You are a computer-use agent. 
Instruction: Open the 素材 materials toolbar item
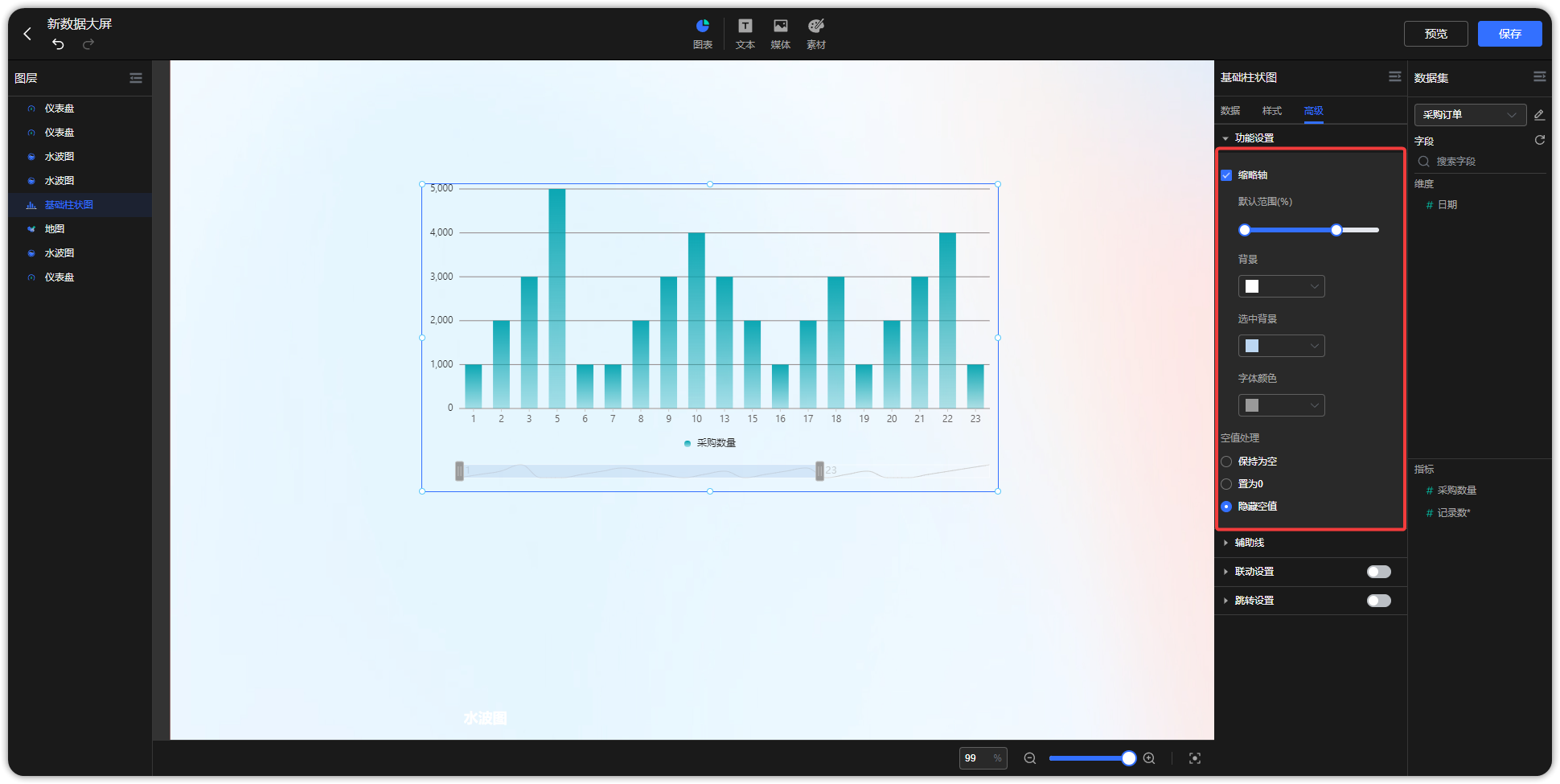[816, 34]
